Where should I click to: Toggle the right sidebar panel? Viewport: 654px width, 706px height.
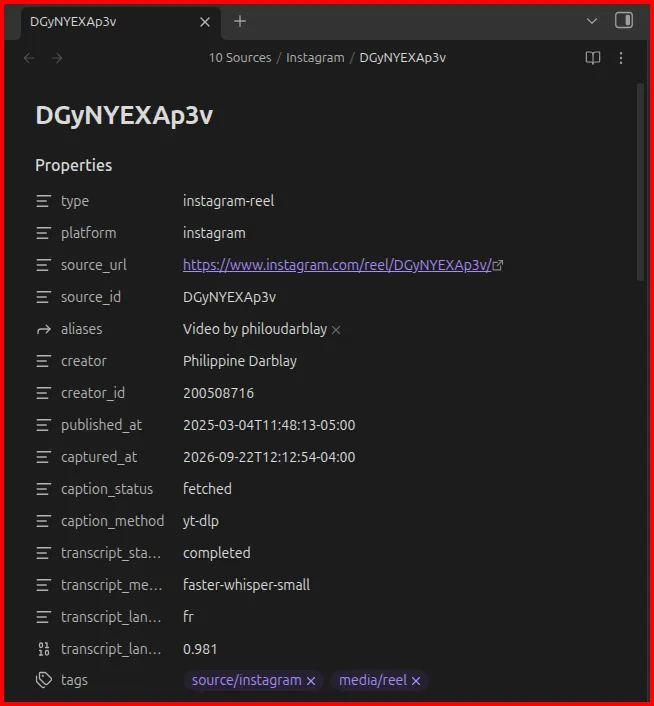tap(624, 20)
